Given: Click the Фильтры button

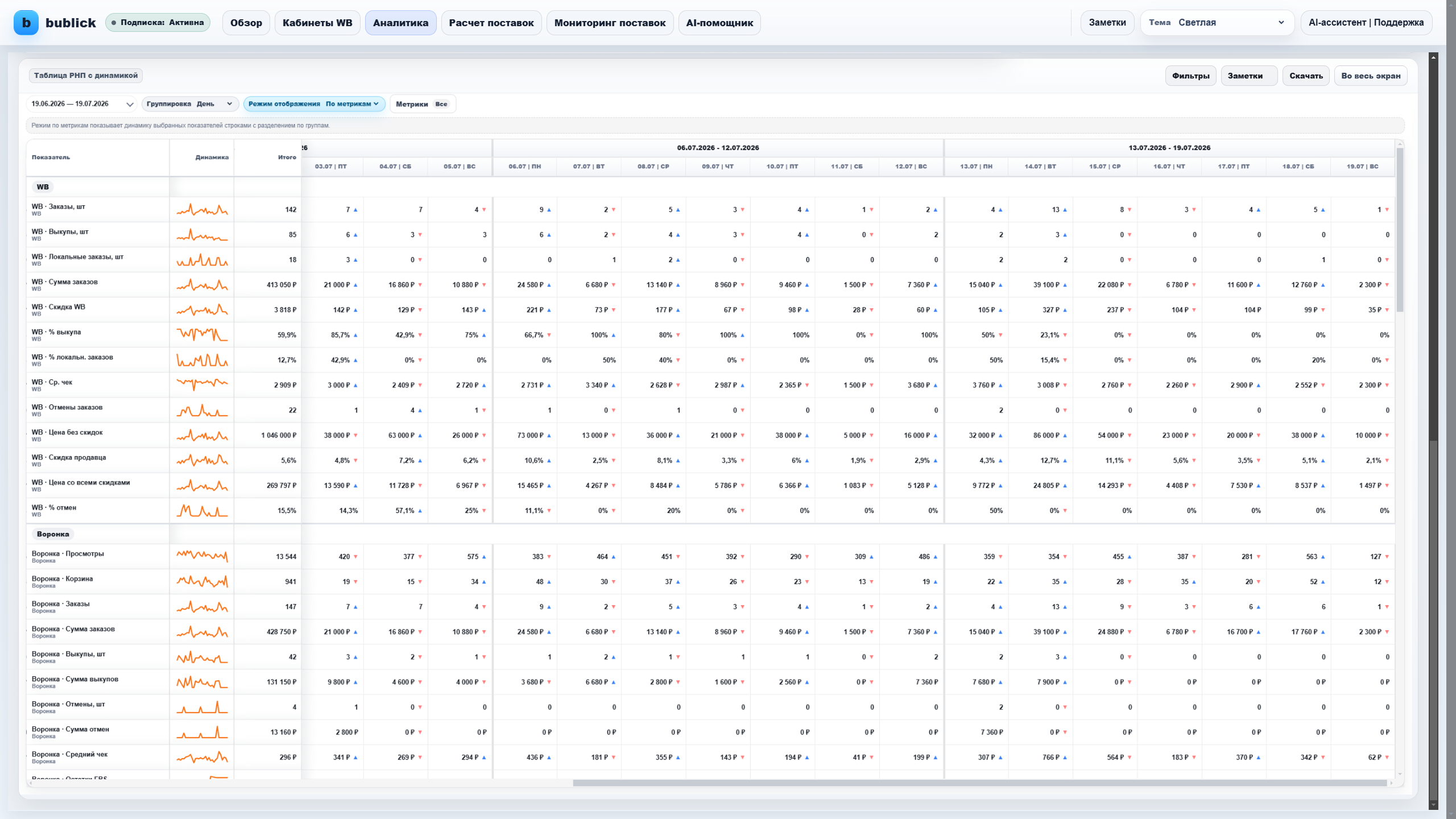Looking at the screenshot, I should (1191, 76).
